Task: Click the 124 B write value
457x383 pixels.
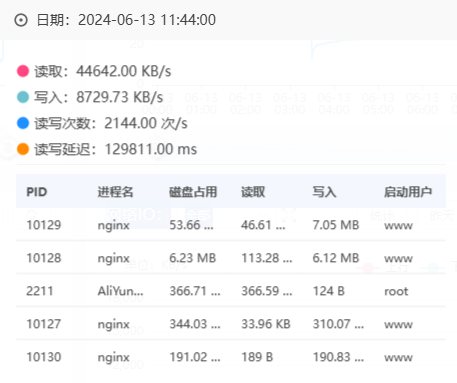Action: click(x=328, y=291)
